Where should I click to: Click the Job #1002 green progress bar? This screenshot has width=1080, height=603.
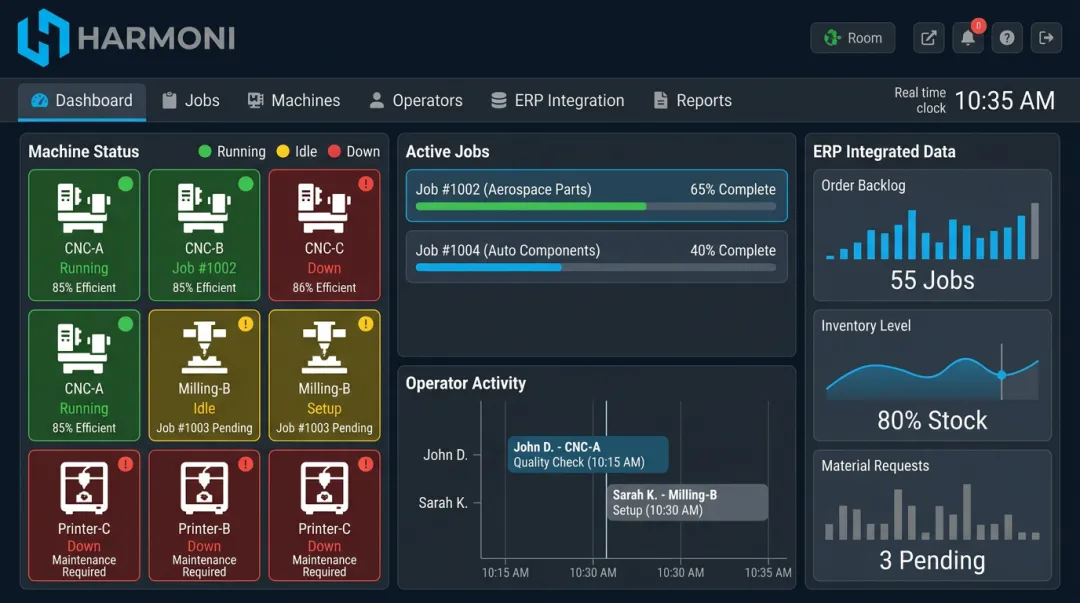pos(531,206)
